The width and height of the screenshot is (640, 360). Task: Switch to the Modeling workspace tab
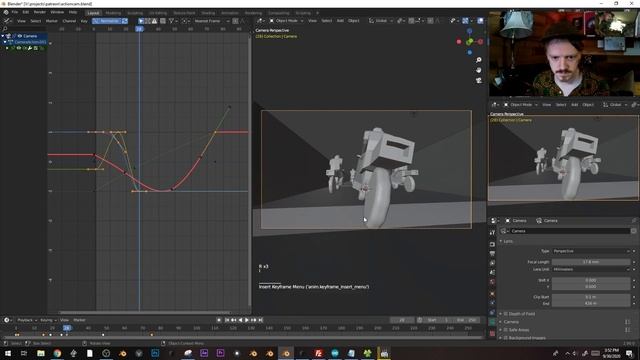pyautogui.click(x=113, y=13)
